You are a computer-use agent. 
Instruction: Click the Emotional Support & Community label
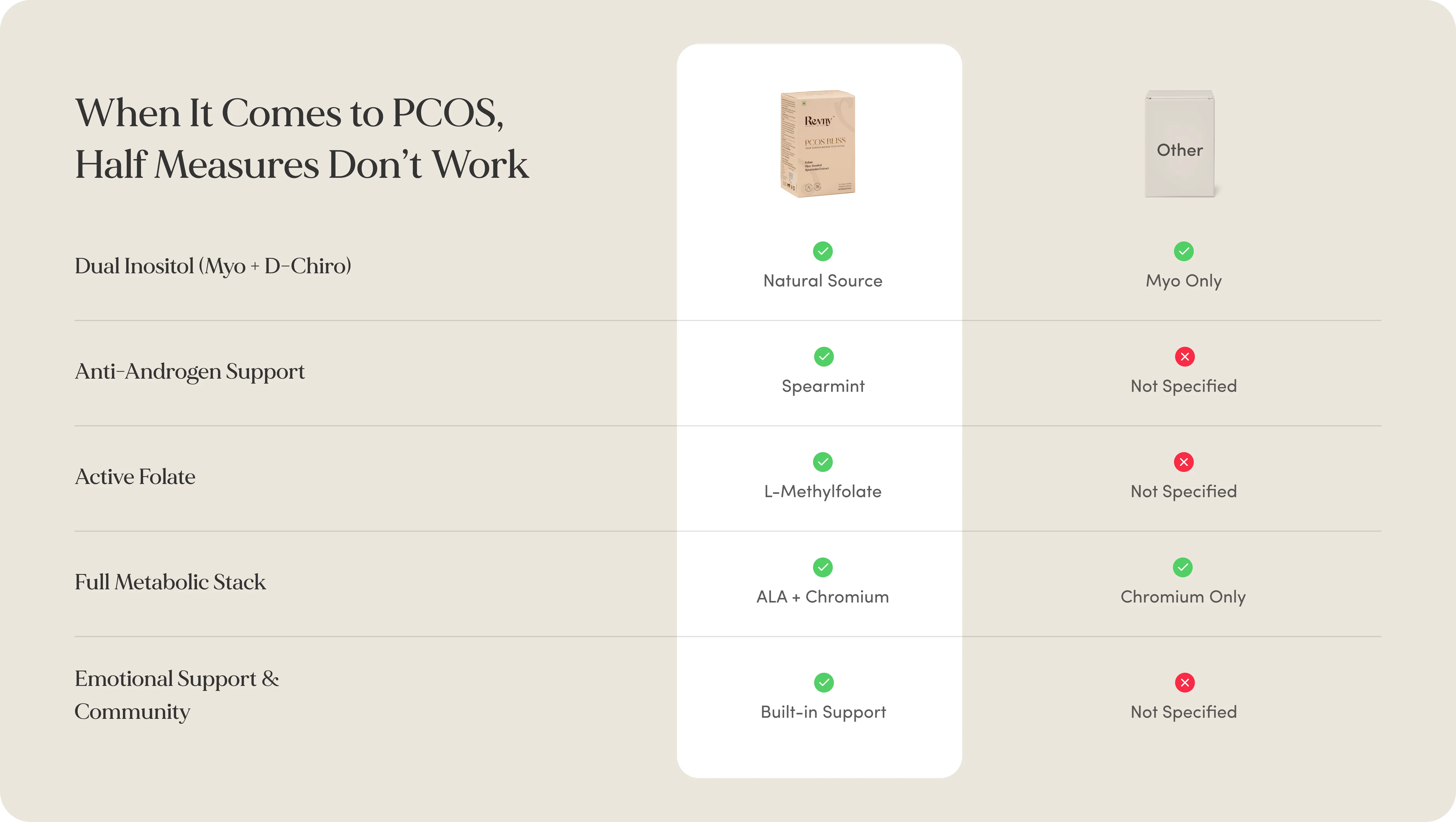(177, 695)
